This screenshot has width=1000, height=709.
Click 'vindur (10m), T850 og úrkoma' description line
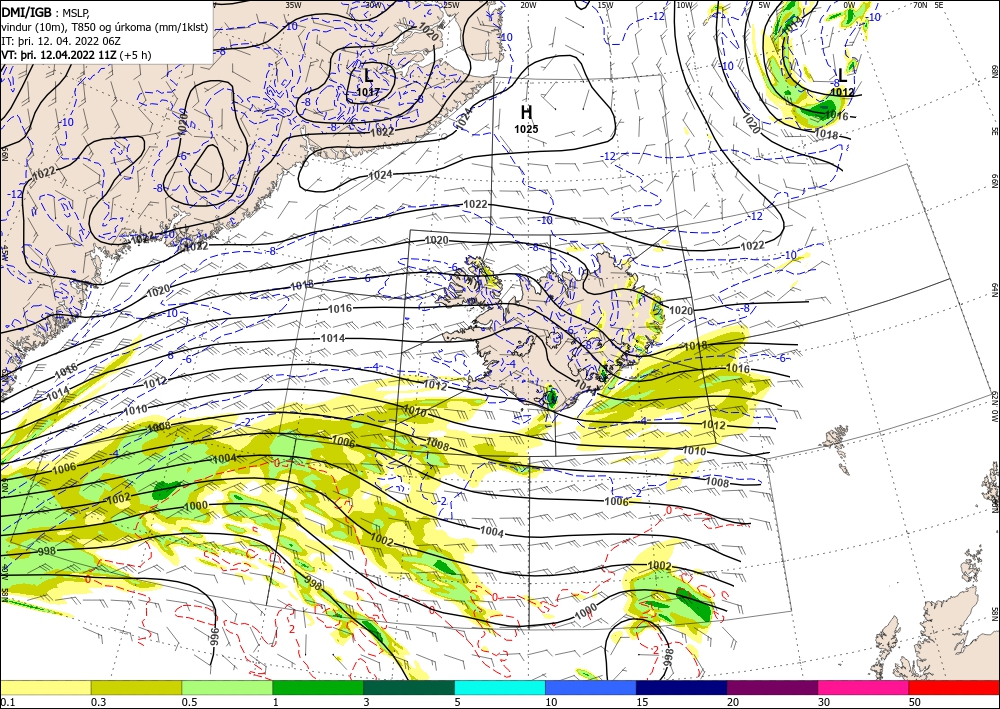pyautogui.click(x=105, y=27)
